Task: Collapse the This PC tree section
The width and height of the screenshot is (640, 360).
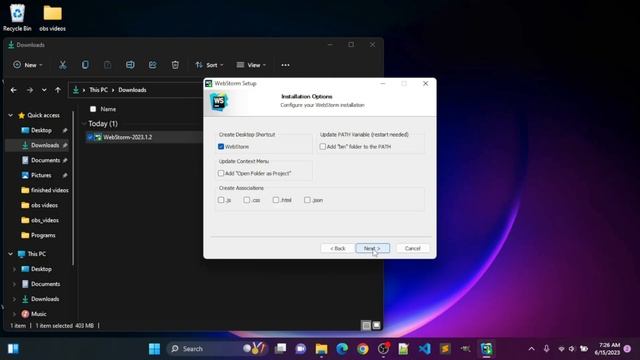Action: click(x=11, y=254)
